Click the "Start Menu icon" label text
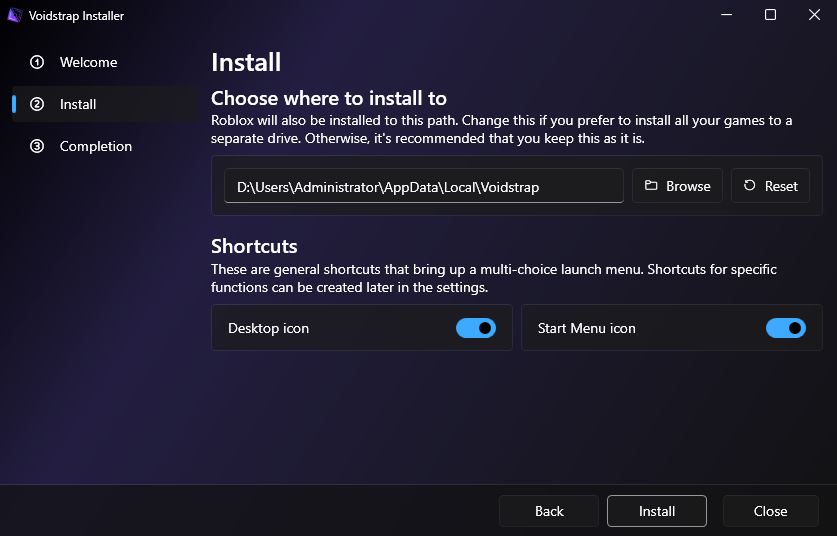The width and height of the screenshot is (837, 536). (x=587, y=328)
